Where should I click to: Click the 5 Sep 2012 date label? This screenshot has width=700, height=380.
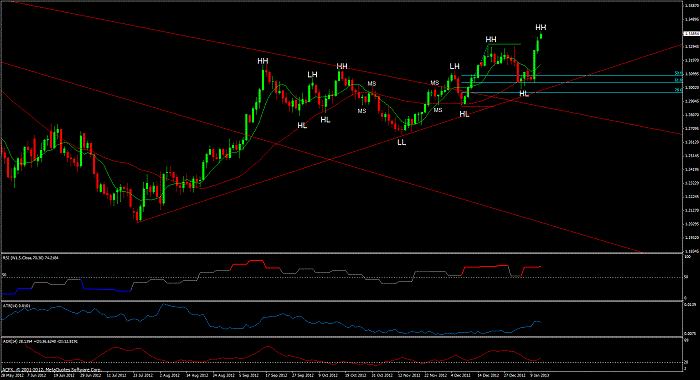(x=249, y=376)
